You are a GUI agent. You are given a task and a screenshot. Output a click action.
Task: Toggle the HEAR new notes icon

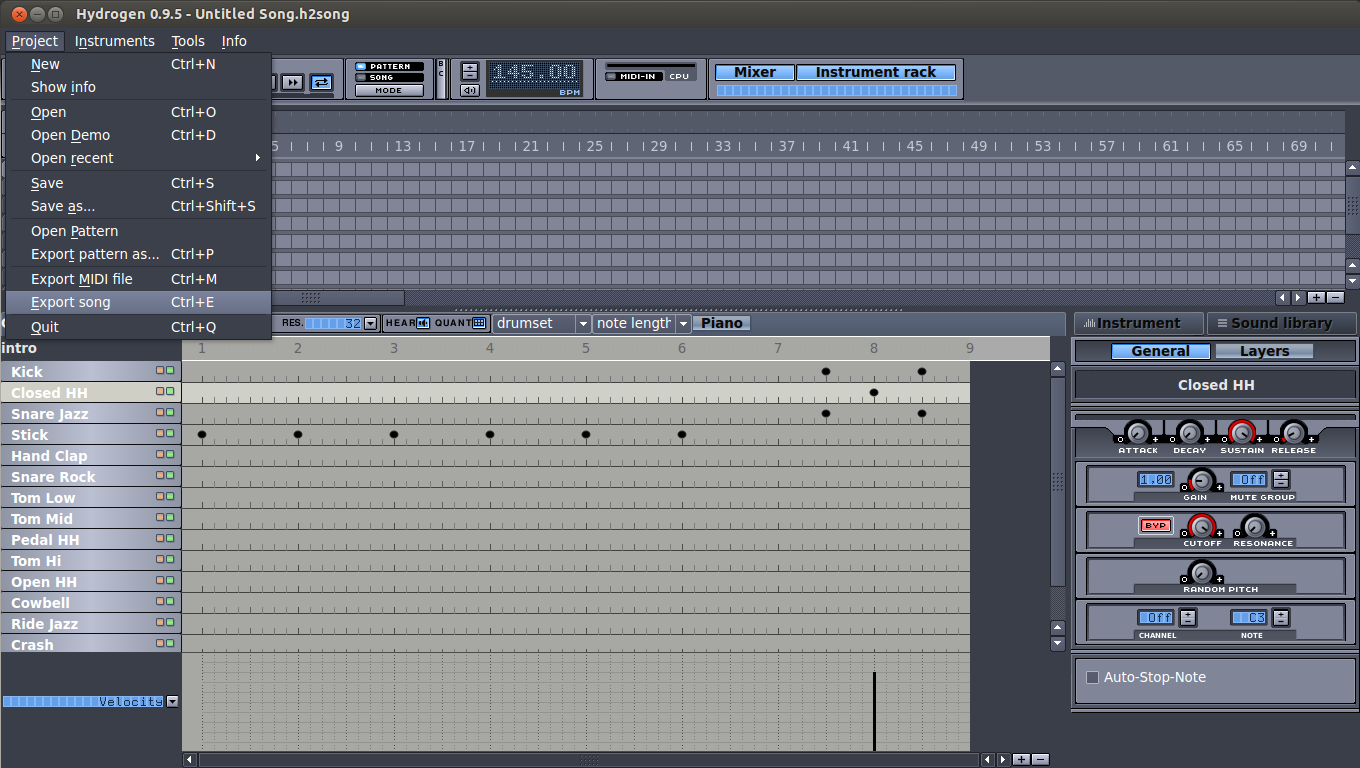tap(423, 323)
